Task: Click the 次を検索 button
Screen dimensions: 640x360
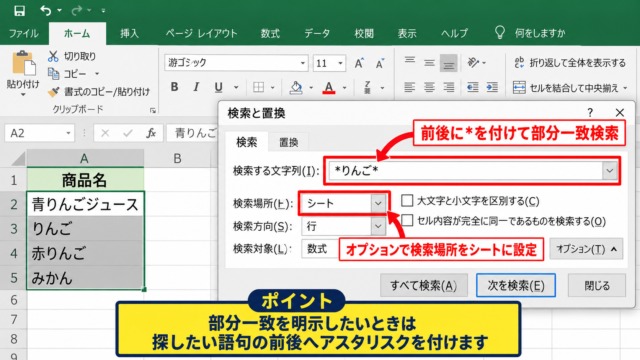Action: [x=516, y=285]
